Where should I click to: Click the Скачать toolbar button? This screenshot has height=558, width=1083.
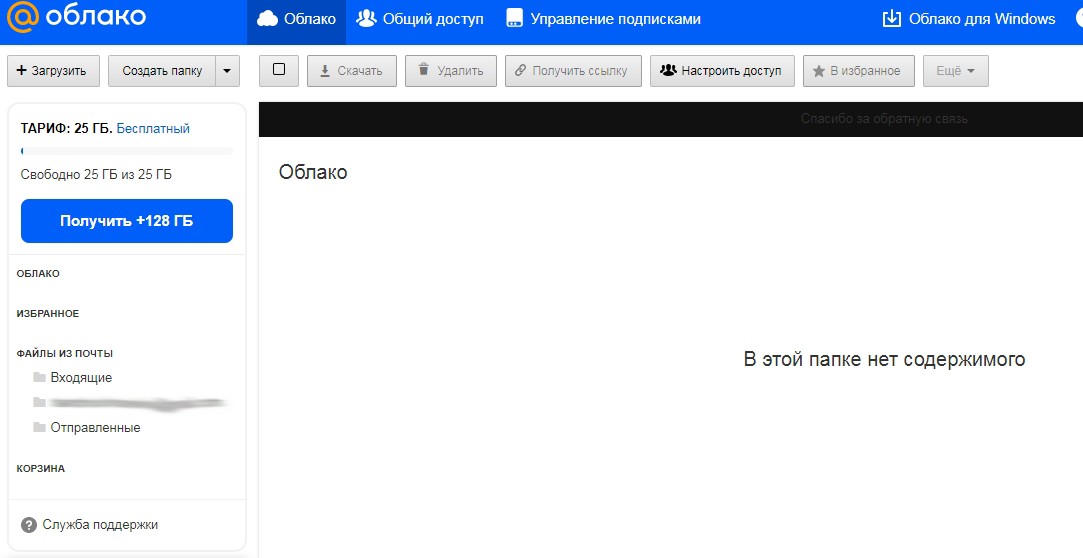click(352, 71)
